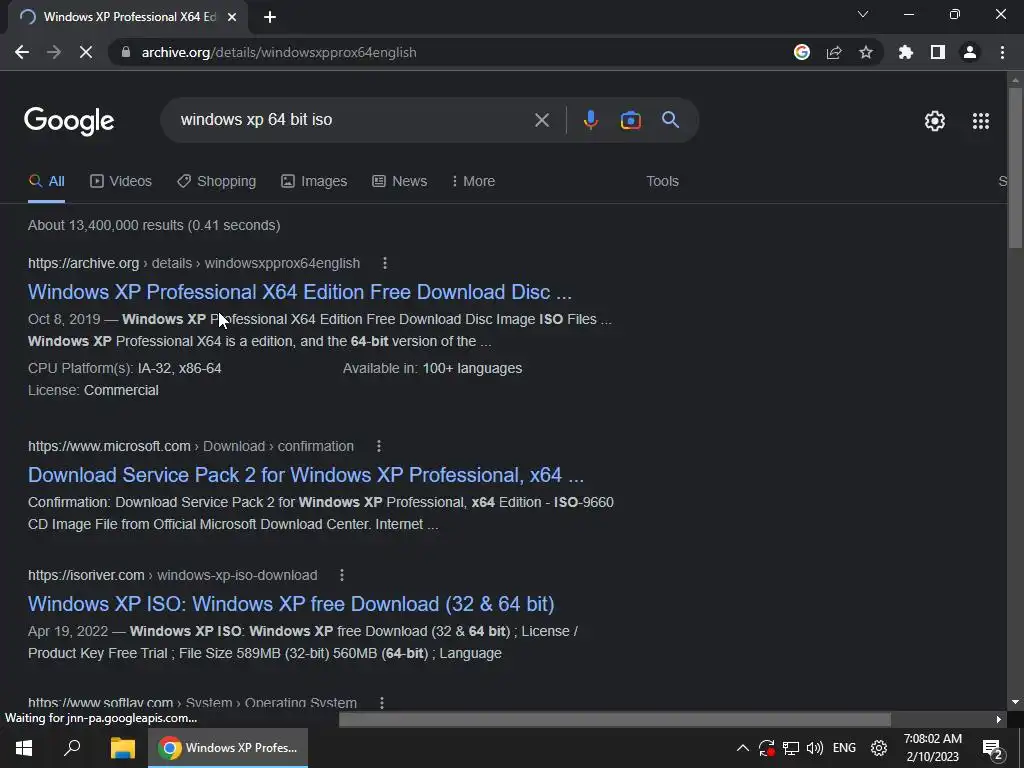The height and width of the screenshot is (768, 1024).
Task: Click the scroll down arrow
Action: pyautogui.click(x=1014, y=702)
